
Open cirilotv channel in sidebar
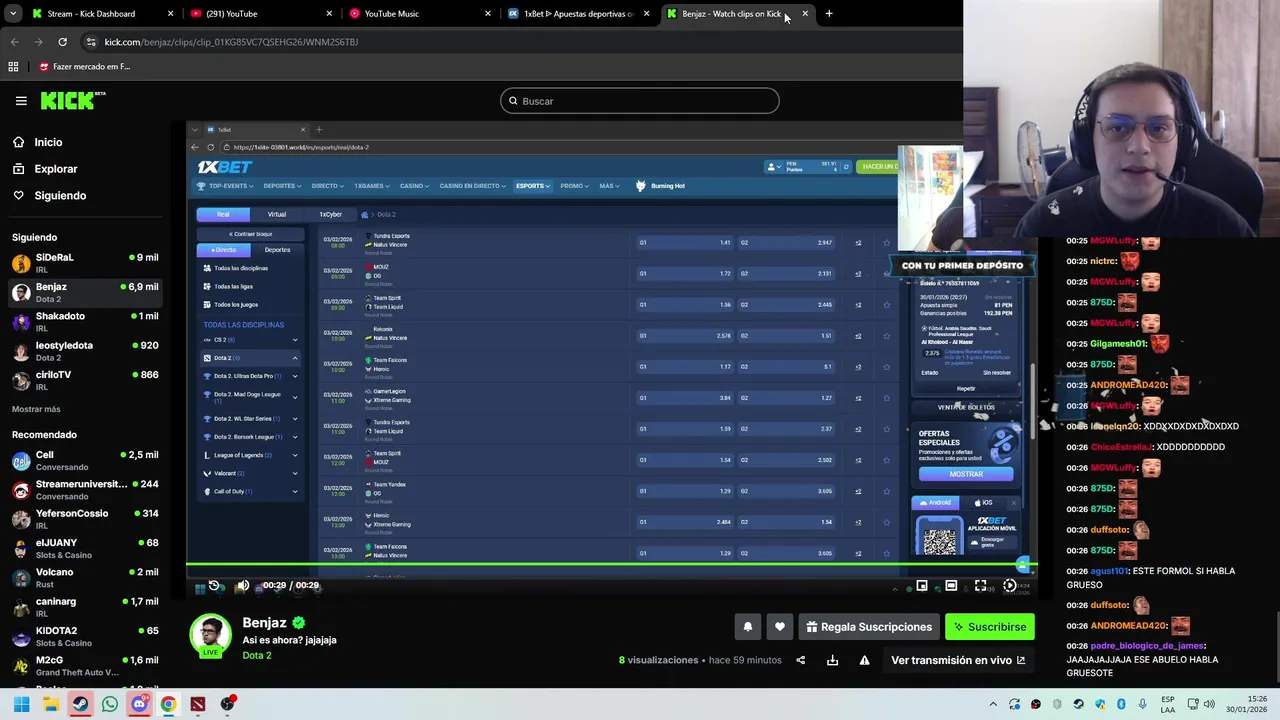[x=85, y=380]
